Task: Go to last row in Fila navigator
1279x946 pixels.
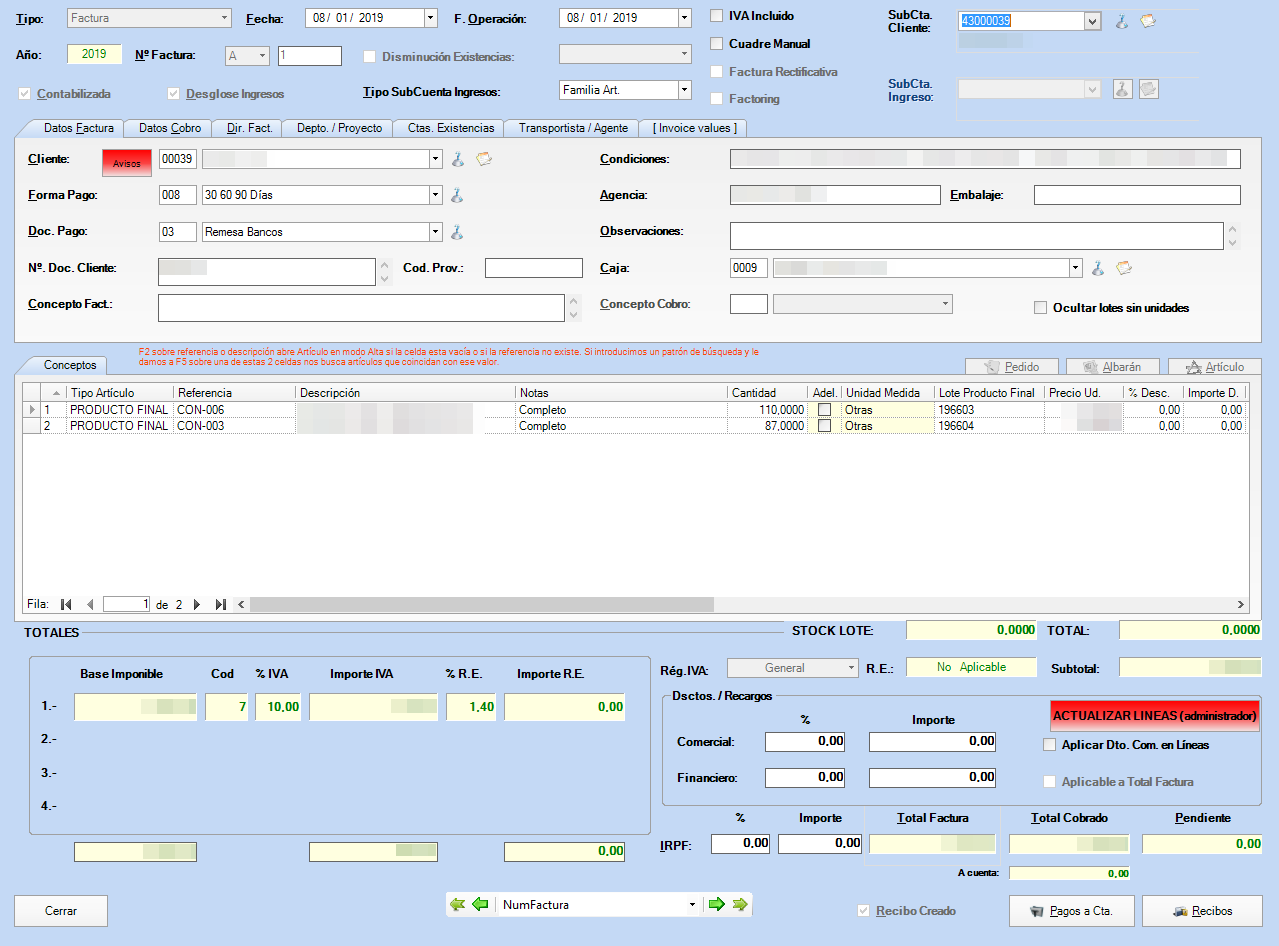Action: tap(221, 605)
